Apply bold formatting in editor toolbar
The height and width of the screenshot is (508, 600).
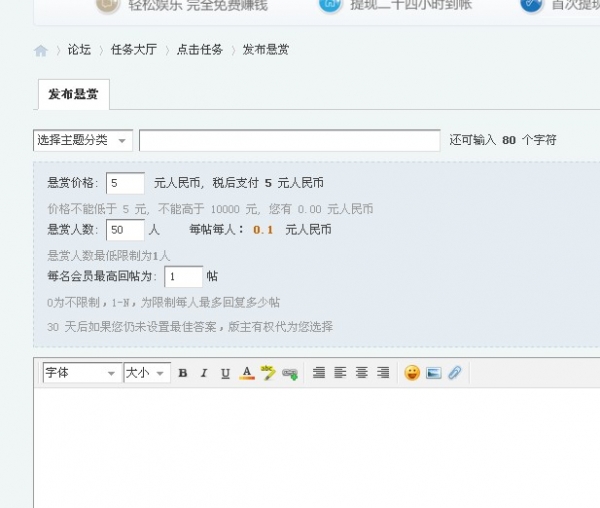point(183,373)
